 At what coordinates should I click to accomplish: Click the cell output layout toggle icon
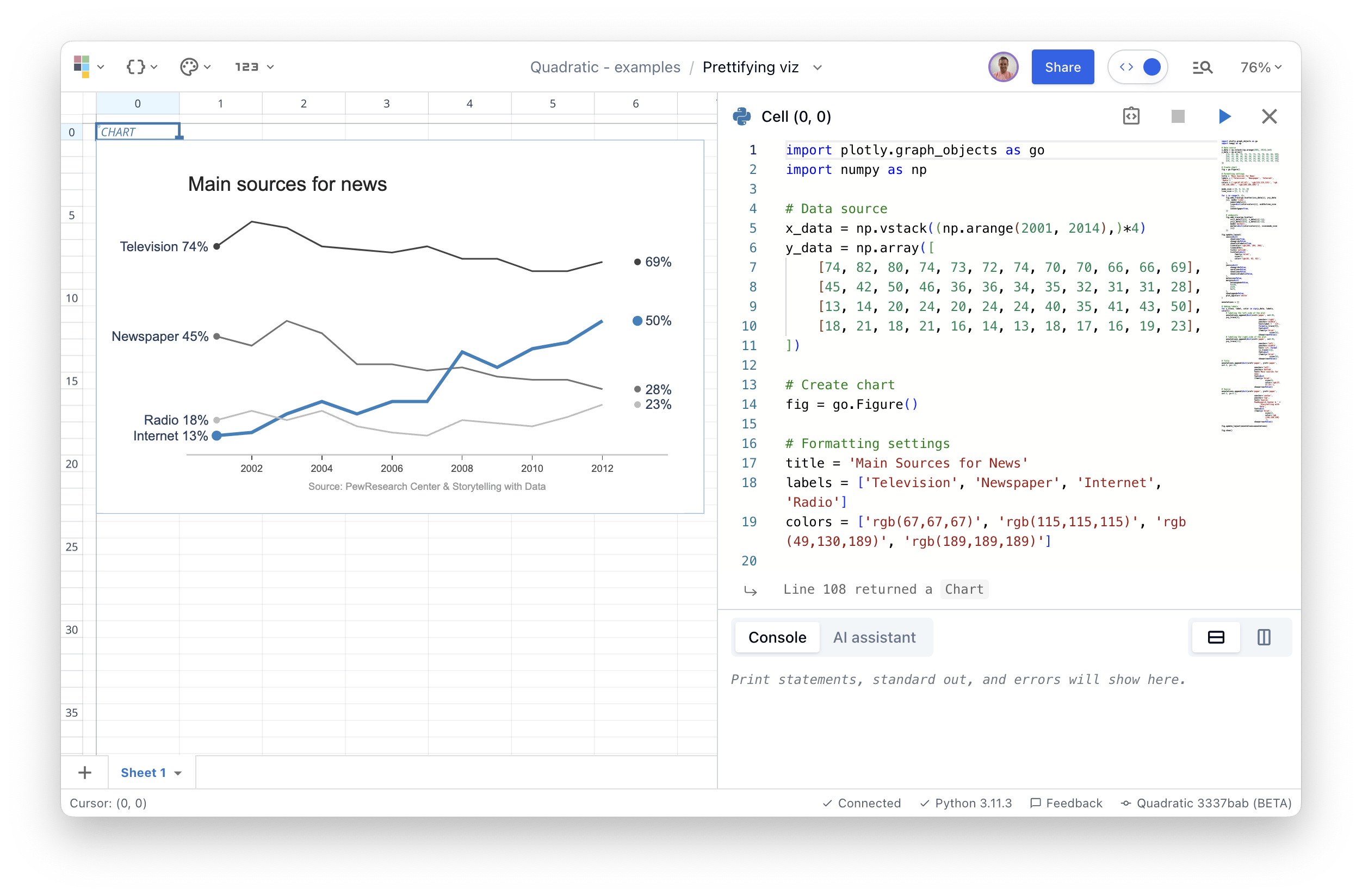(x=1263, y=636)
